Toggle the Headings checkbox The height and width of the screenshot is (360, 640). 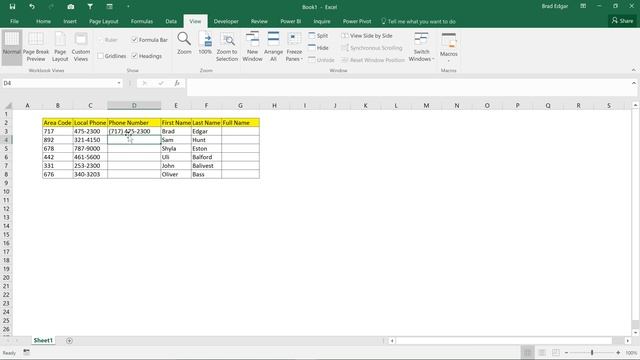click(x=134, y=56)
